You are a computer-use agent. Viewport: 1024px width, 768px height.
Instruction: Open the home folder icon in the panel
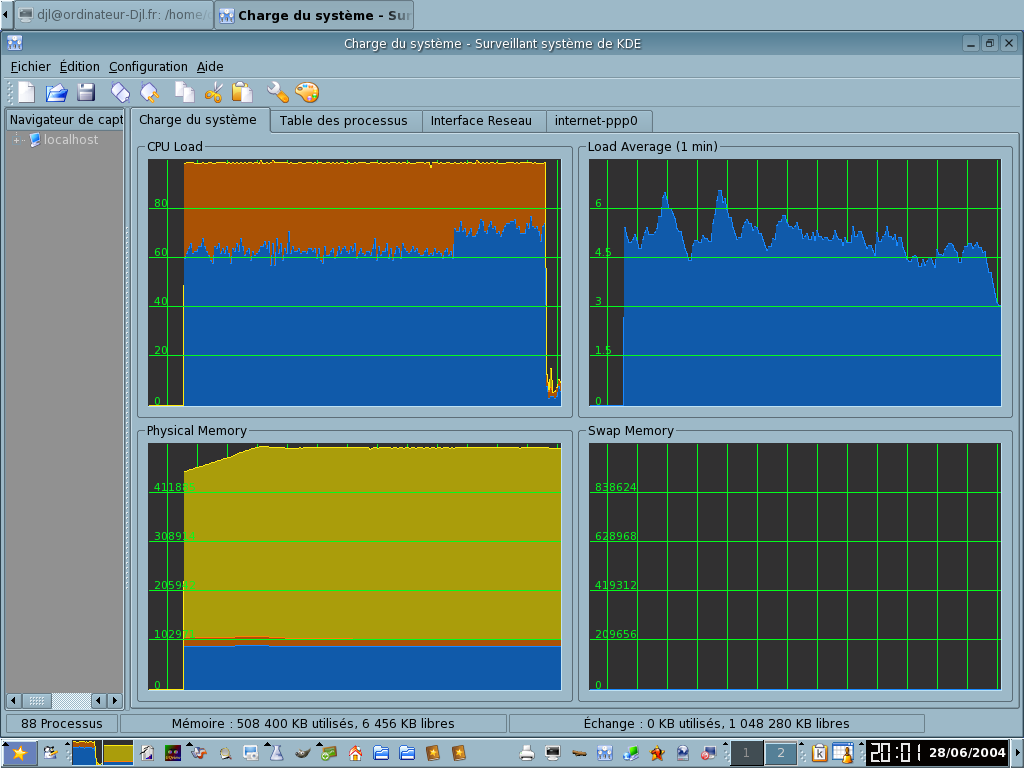tap(355, 753)
